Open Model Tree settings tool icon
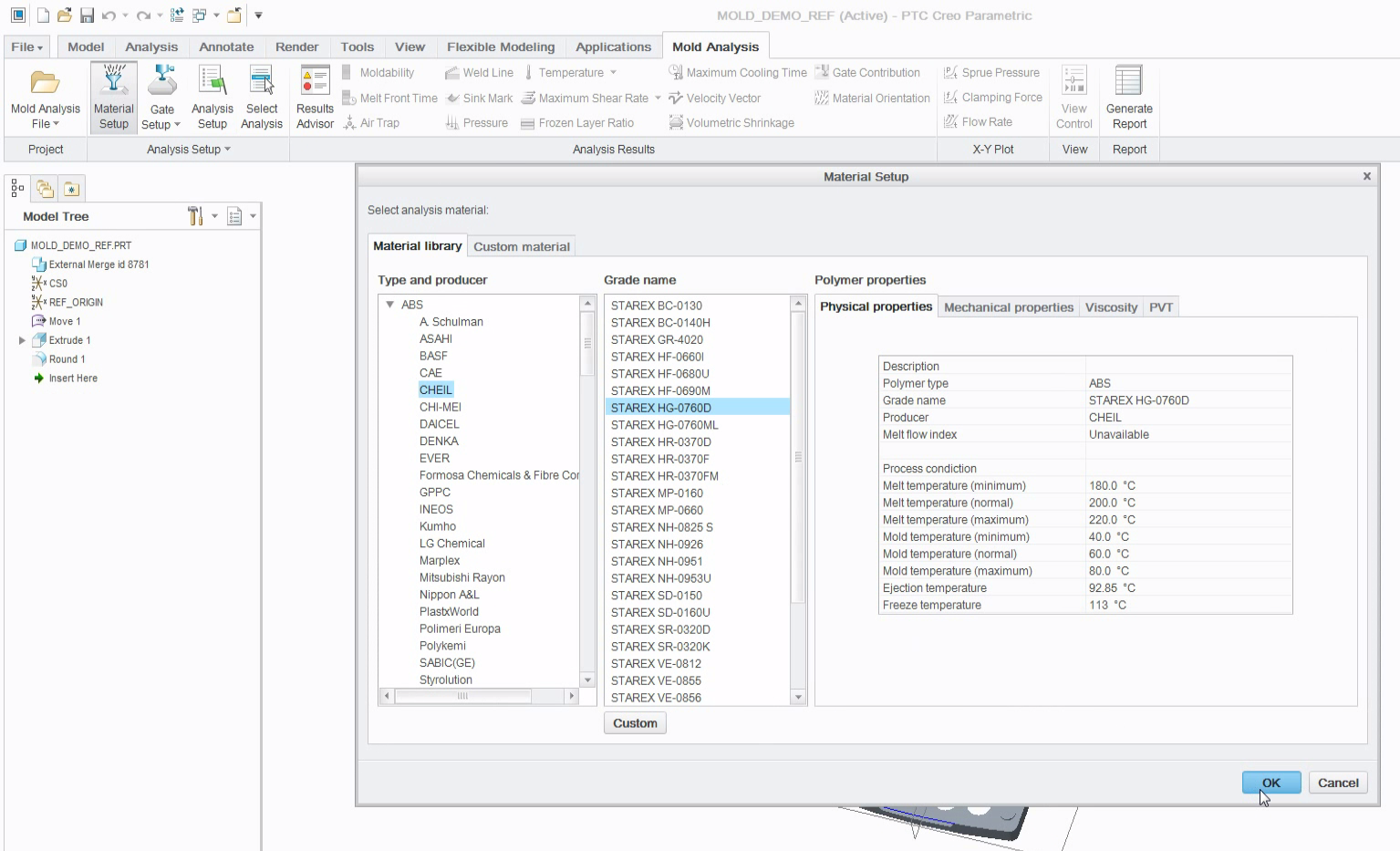The height and width of the screenshot is (851, 1400). [x=195, y=216]
